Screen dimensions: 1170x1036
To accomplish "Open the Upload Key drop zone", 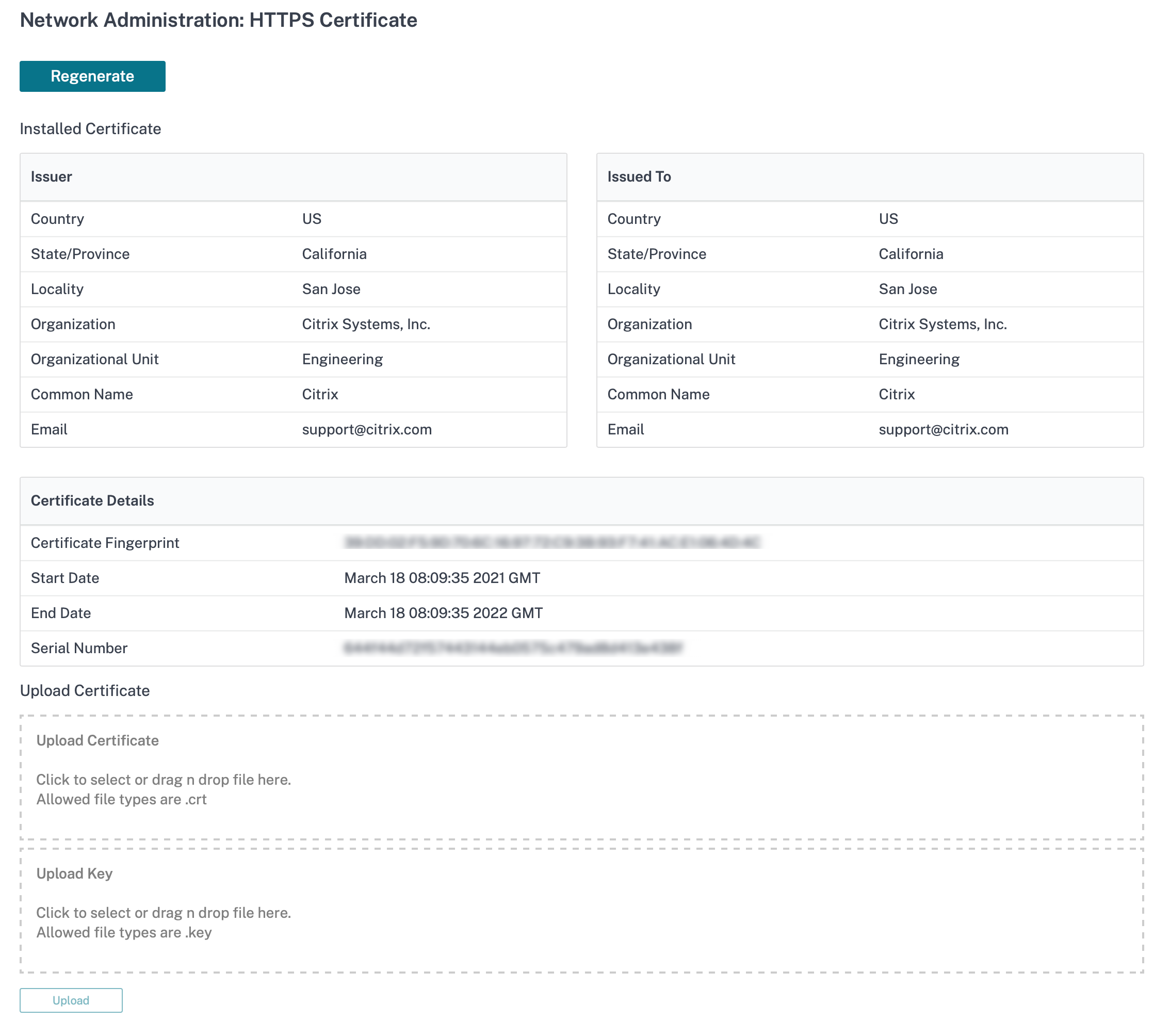I will pos(581,910).
